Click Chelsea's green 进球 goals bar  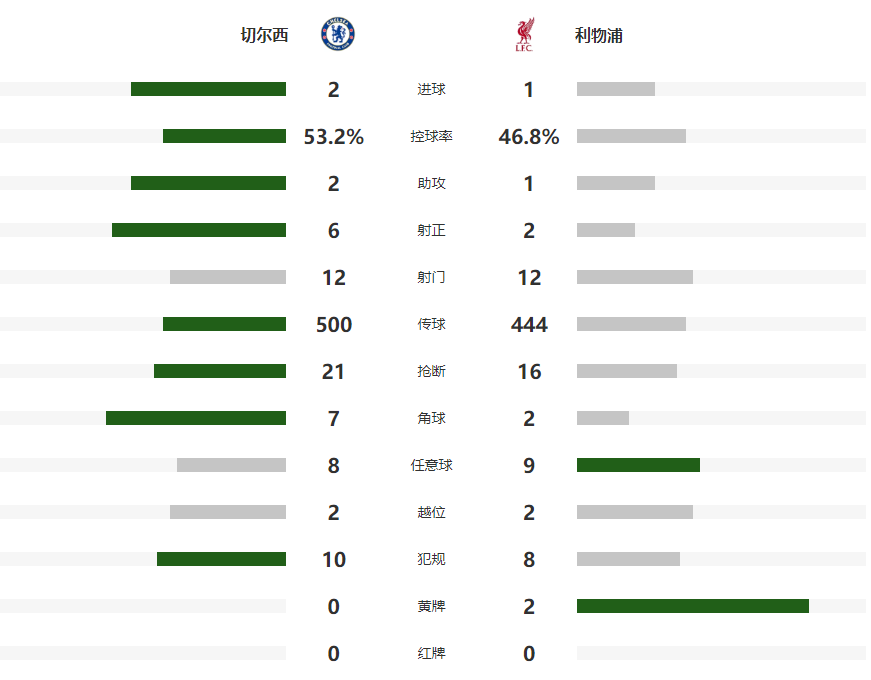tap(208, 89)
